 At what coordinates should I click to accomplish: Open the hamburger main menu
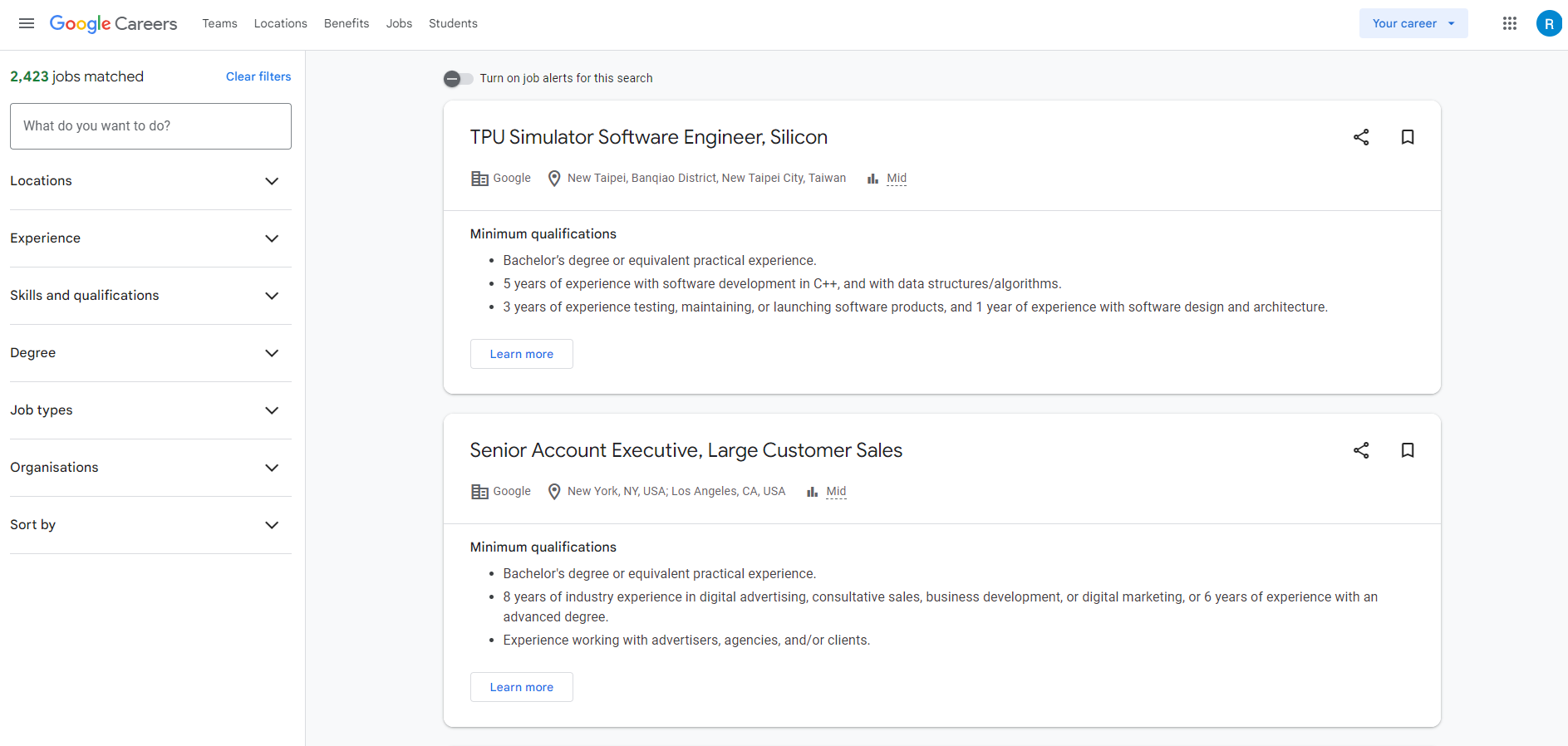pyautogui.click(x=27, y=23)
